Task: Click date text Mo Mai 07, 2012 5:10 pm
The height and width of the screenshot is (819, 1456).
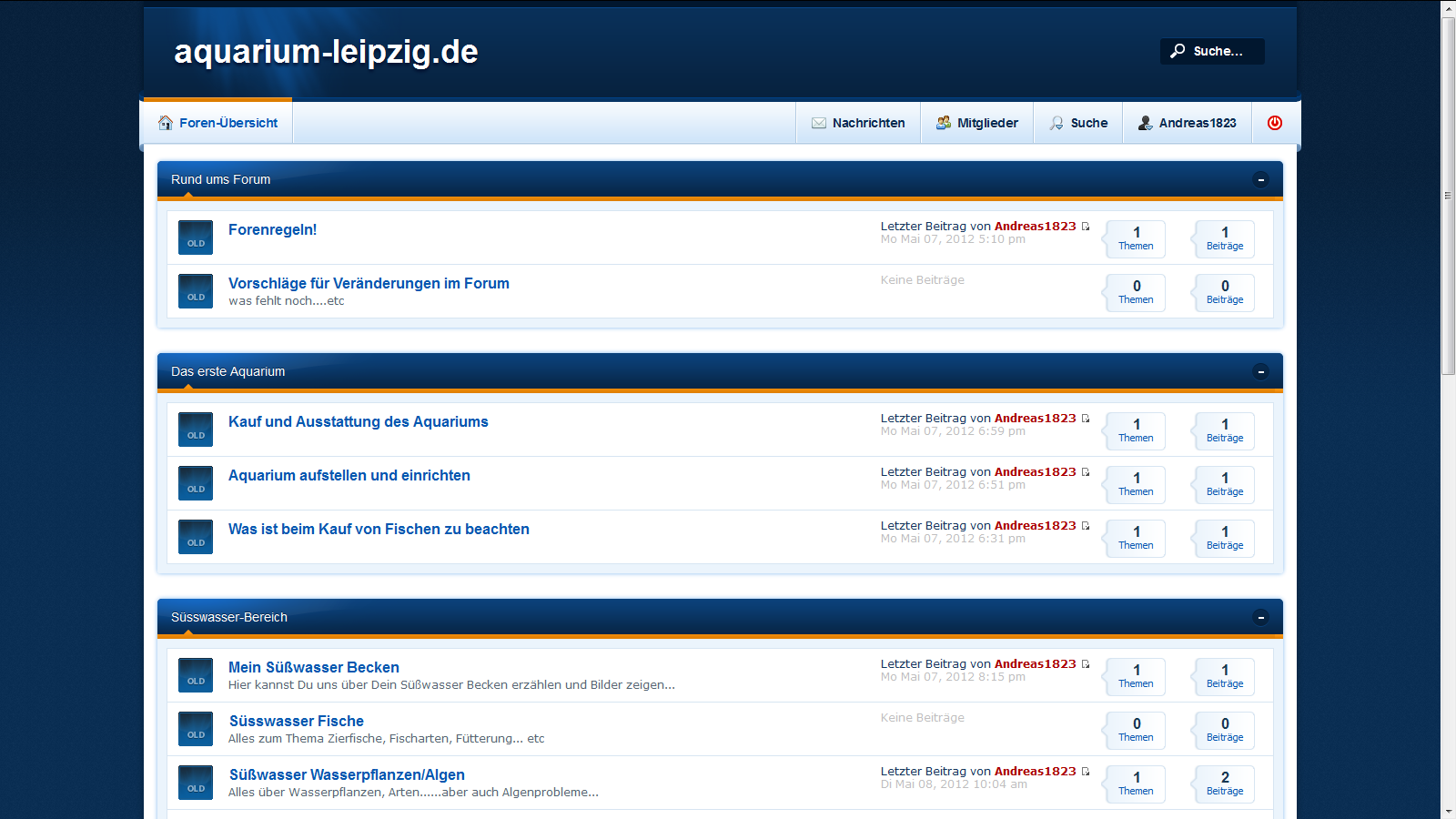Action: (953, 239)
